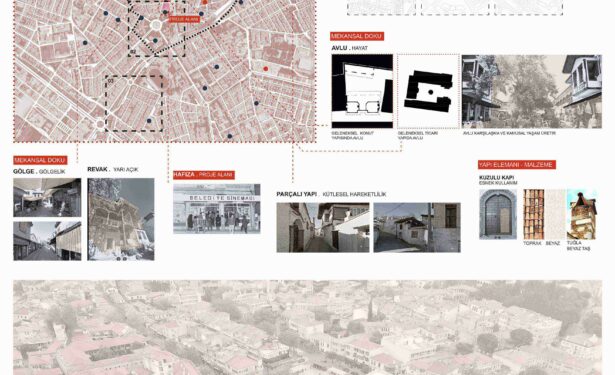The image size is (615, 375).
Task: Click the blue dot inside dashed square 03
Action: pos(149,120)
